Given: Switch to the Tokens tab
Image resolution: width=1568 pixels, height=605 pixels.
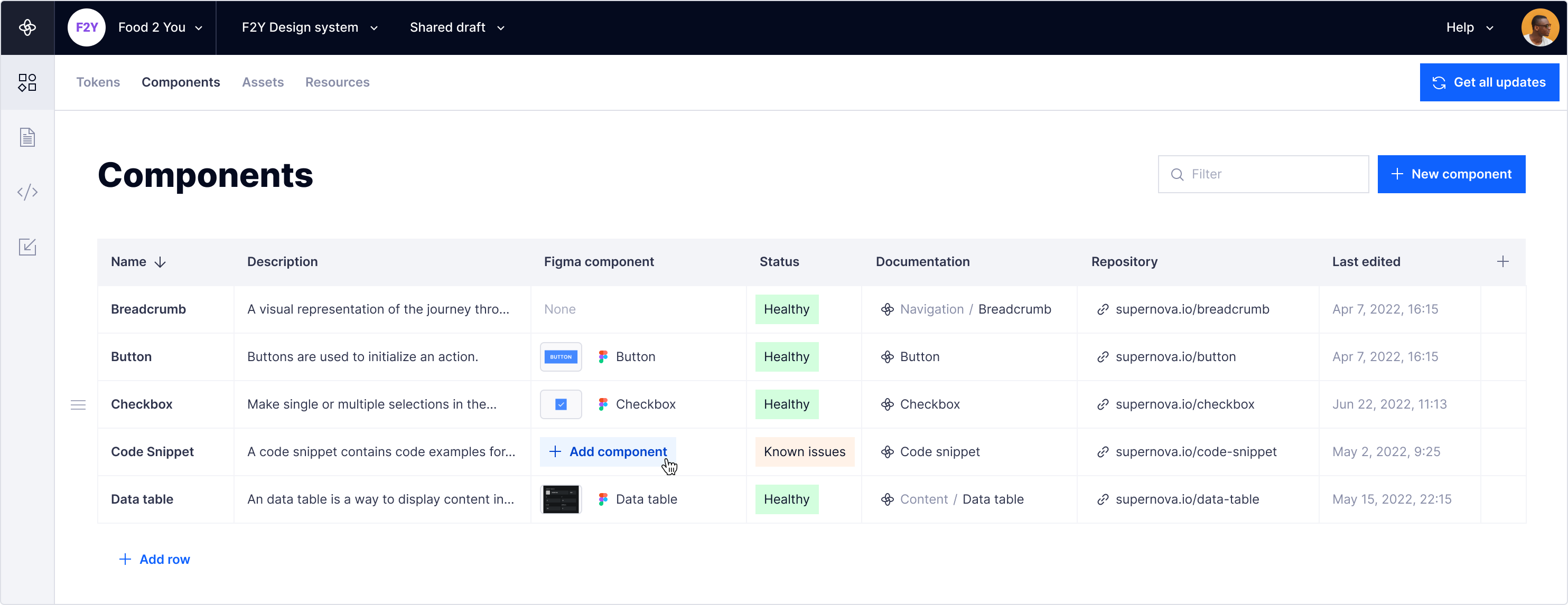Looking at the screenshot, I should click(98, 82).
